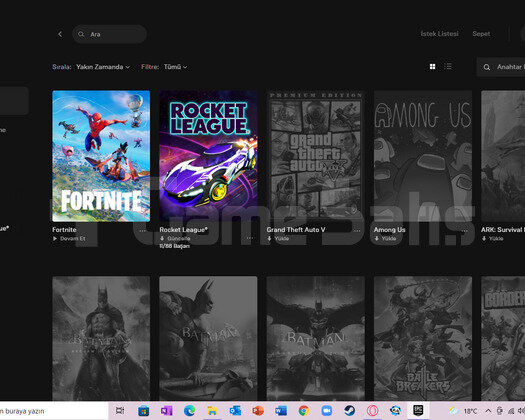
Task: Open the Among Us cover thumbnail
Action: tap(423, 156)
